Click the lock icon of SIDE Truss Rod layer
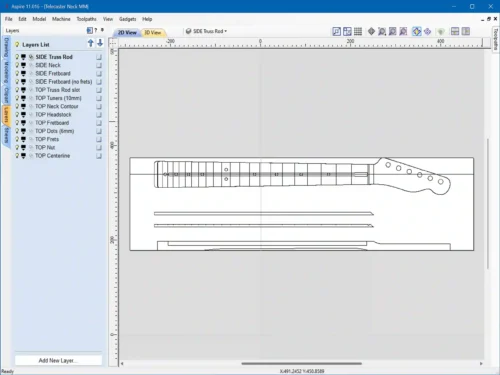Screen dimensions: 500x375 31,57
